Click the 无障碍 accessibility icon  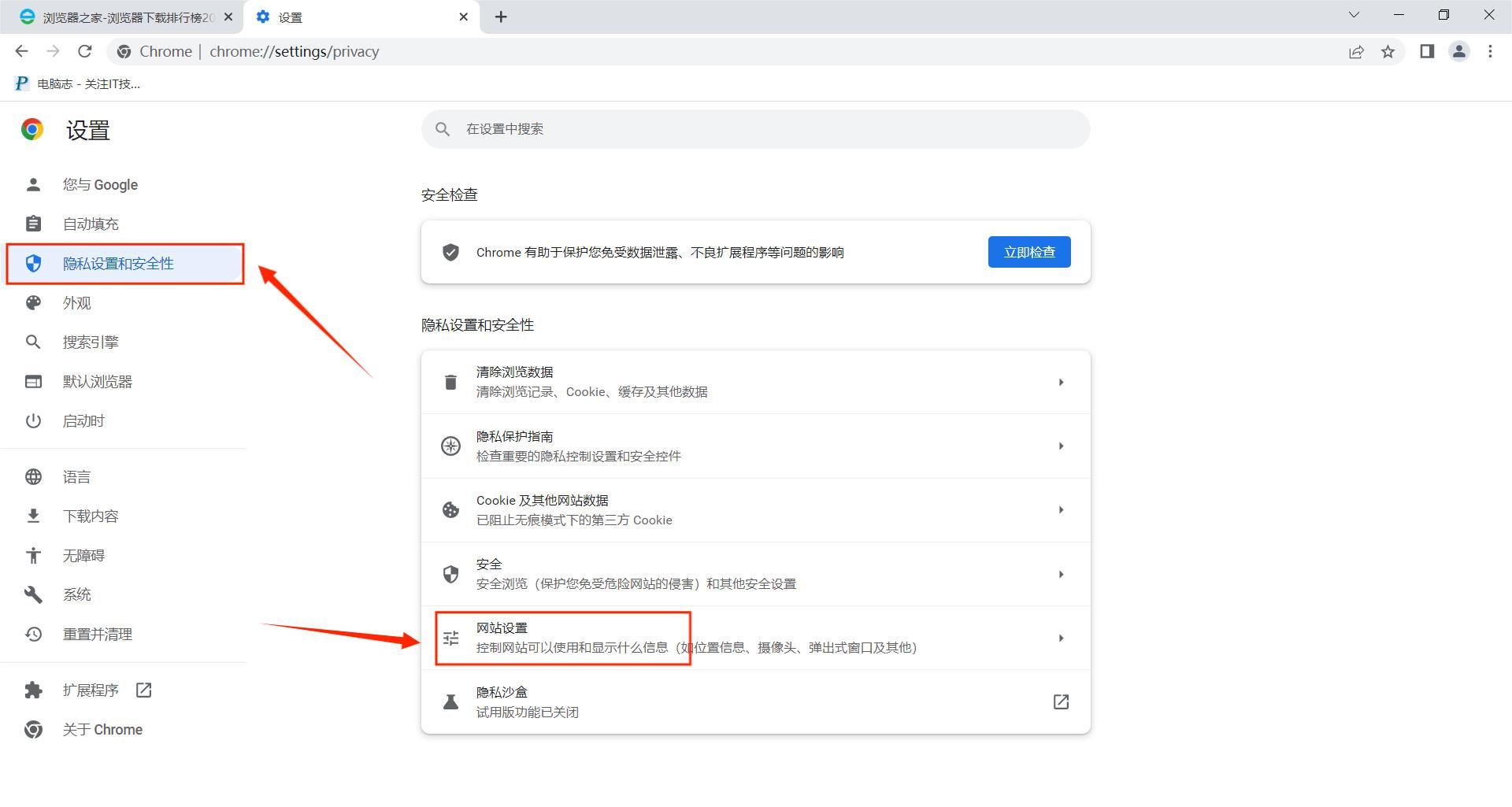tap(33, 556)
